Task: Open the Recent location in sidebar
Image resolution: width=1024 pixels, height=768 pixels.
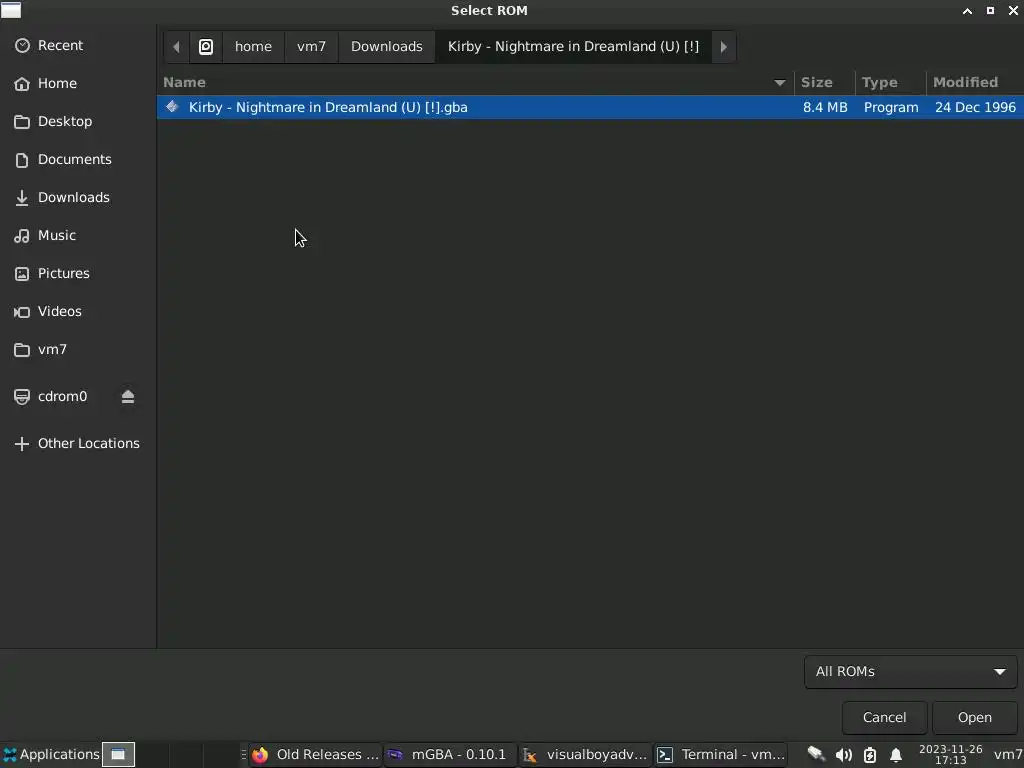Action: point(78,46)
